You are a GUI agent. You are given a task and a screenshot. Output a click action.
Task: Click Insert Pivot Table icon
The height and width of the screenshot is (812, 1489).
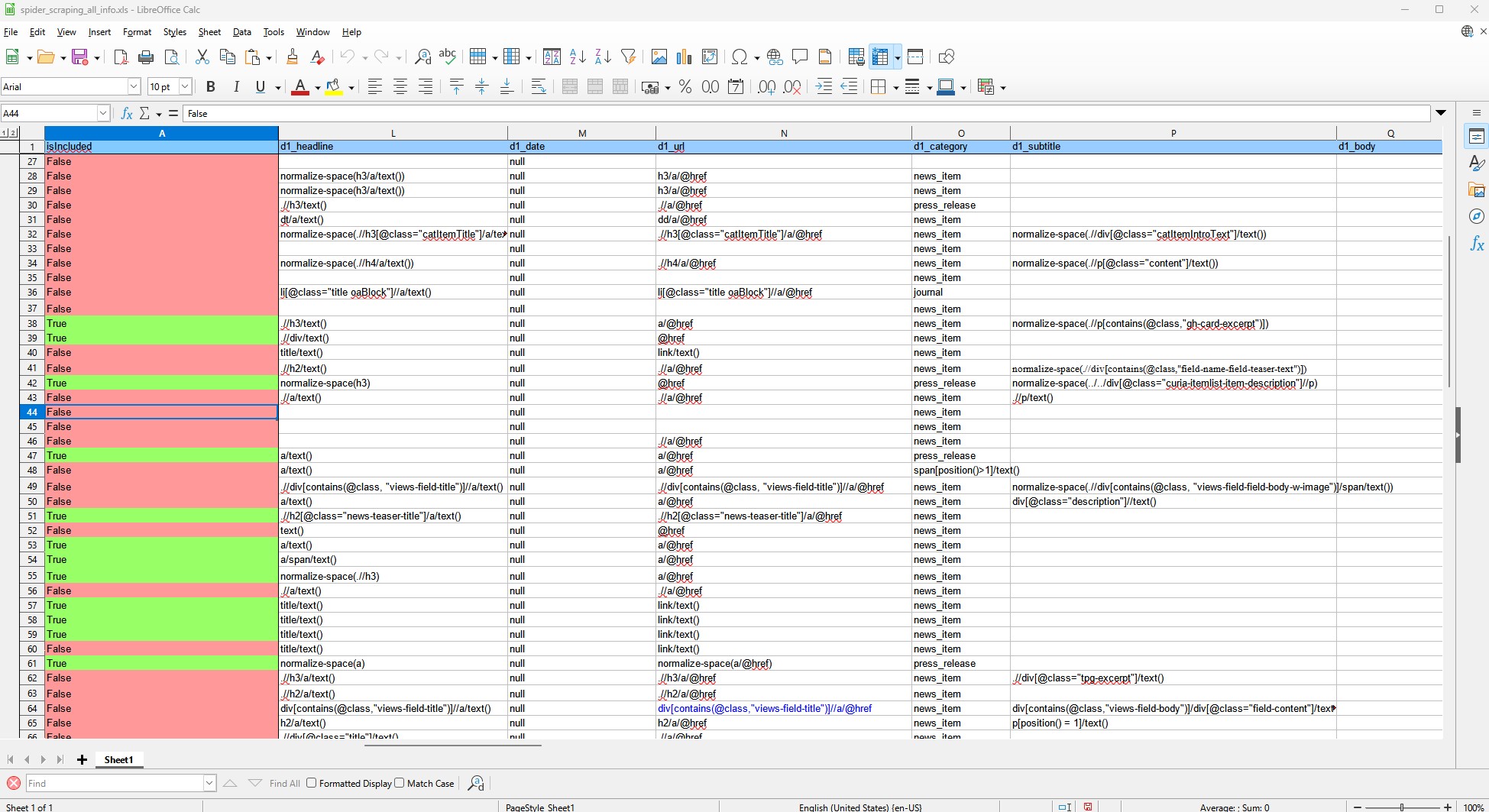pos(710,57)
